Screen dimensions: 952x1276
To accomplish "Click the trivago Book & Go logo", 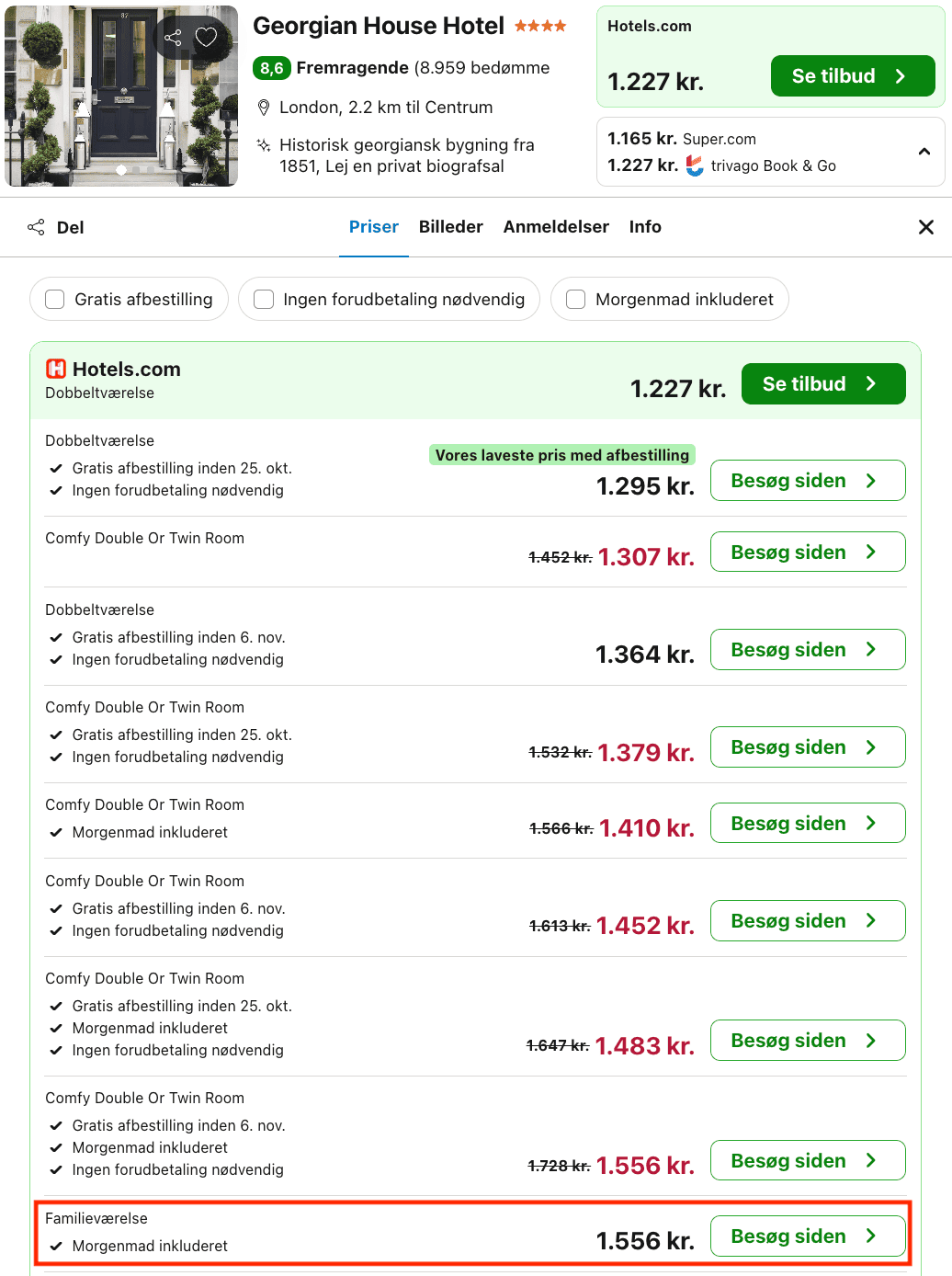I will (695, 165).
